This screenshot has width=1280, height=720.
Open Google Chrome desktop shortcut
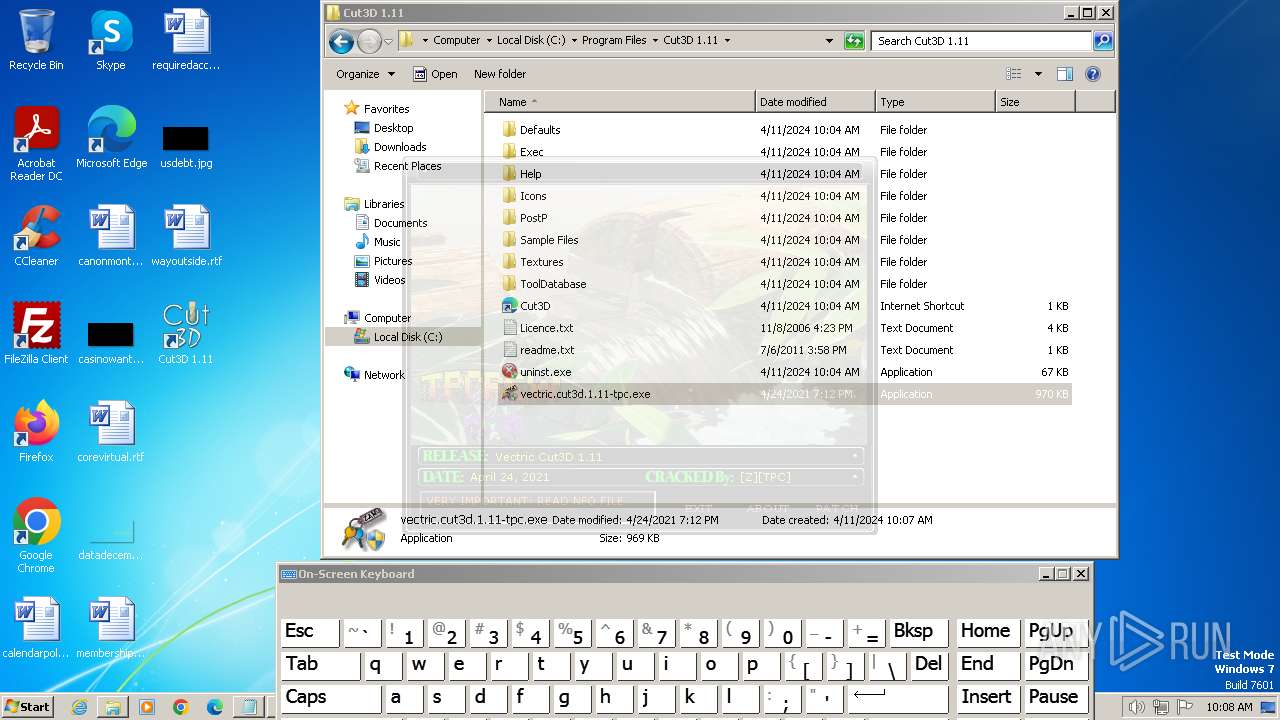[x=36, y=536]
